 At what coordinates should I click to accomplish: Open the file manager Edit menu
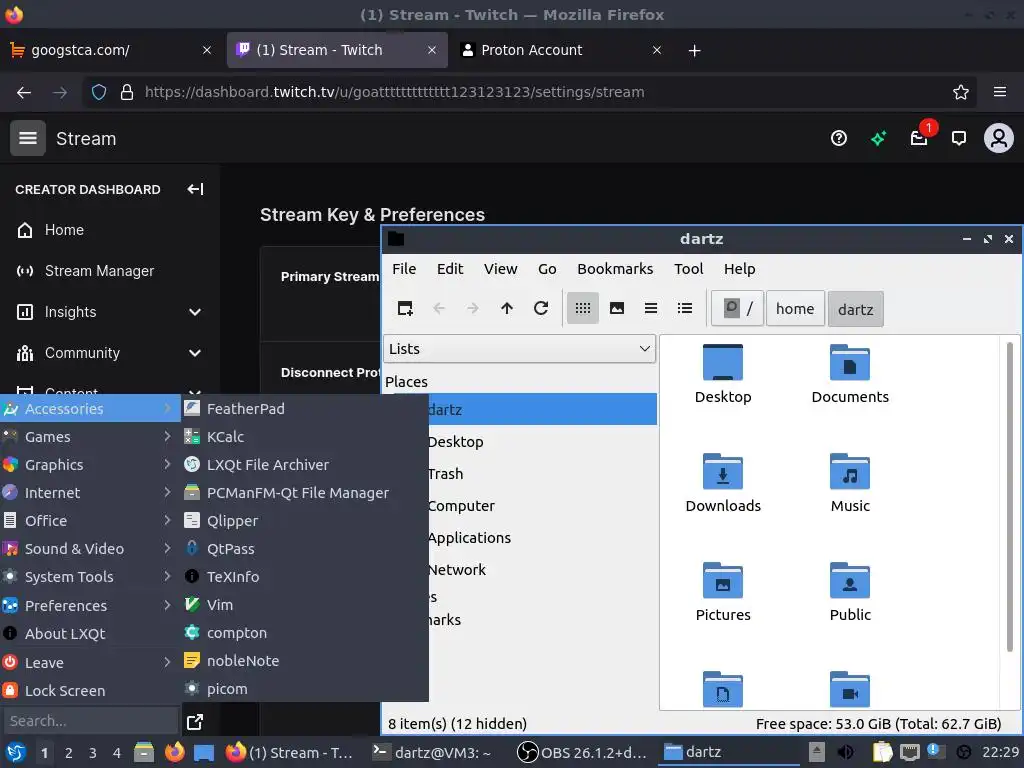point(450,269)
